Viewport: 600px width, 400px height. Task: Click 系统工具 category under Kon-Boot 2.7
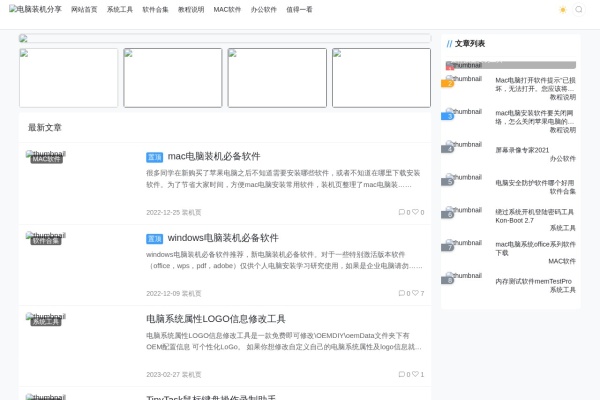click(x=562, y=228)
